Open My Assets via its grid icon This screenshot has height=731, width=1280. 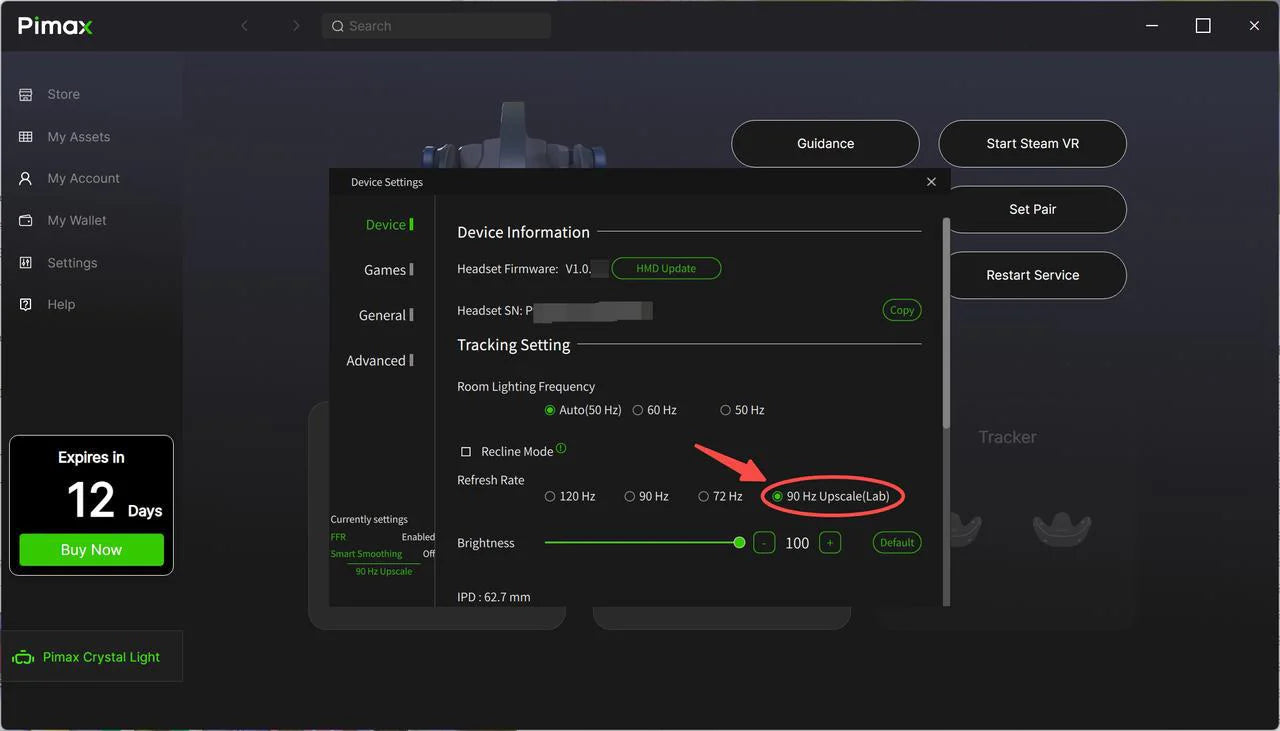(x=26, y=137)
